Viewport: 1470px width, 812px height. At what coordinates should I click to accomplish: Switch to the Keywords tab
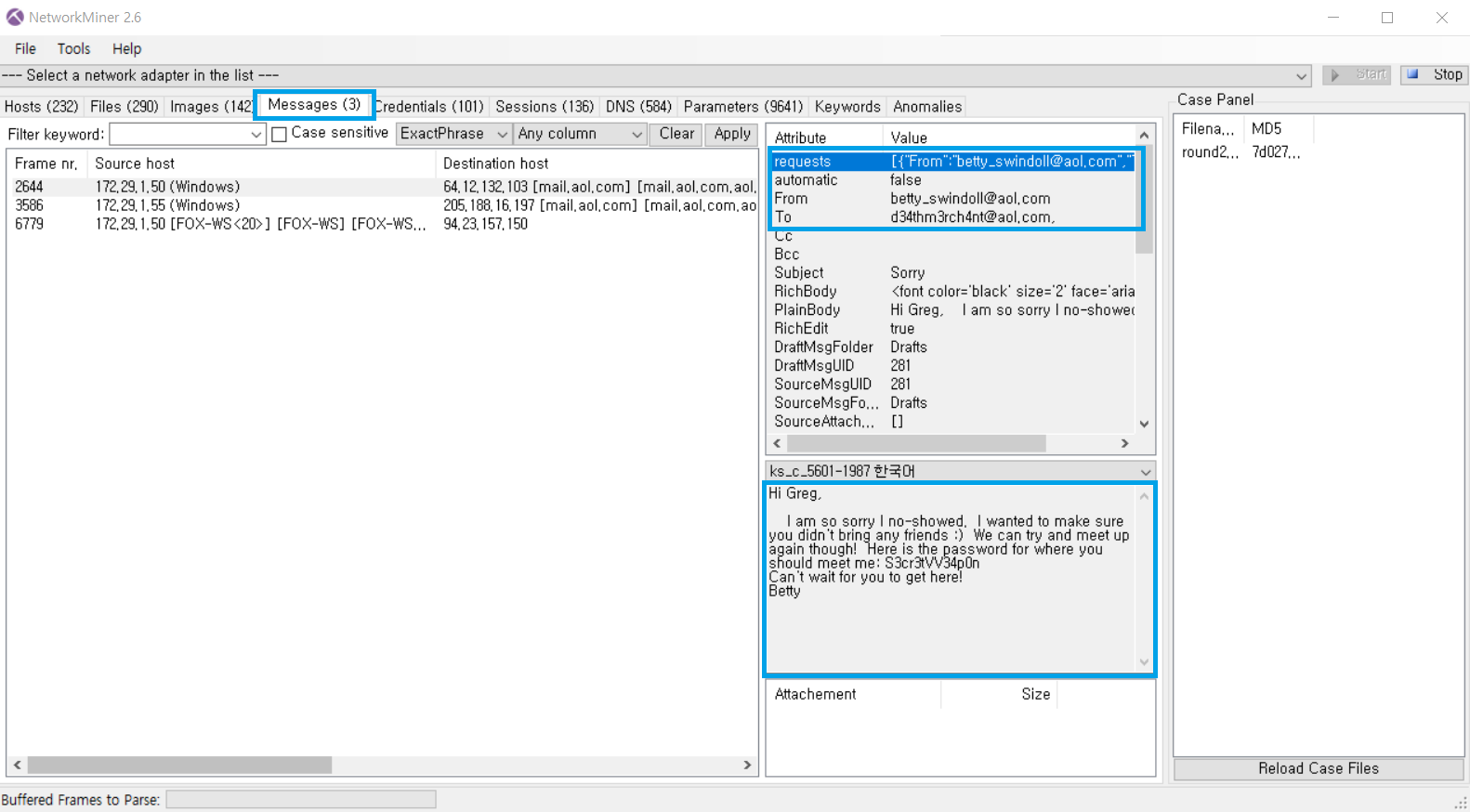847,107
